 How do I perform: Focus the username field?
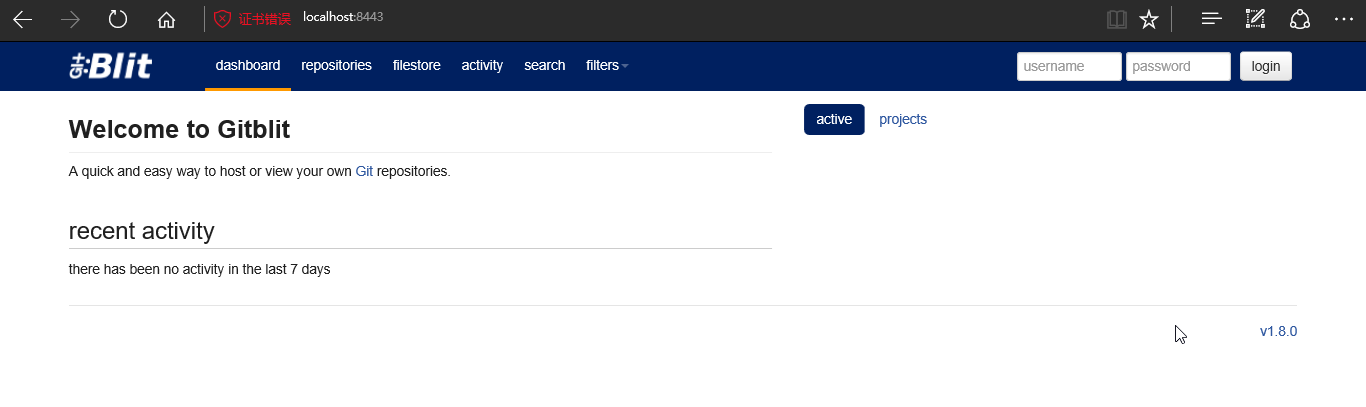(1069, 66)
